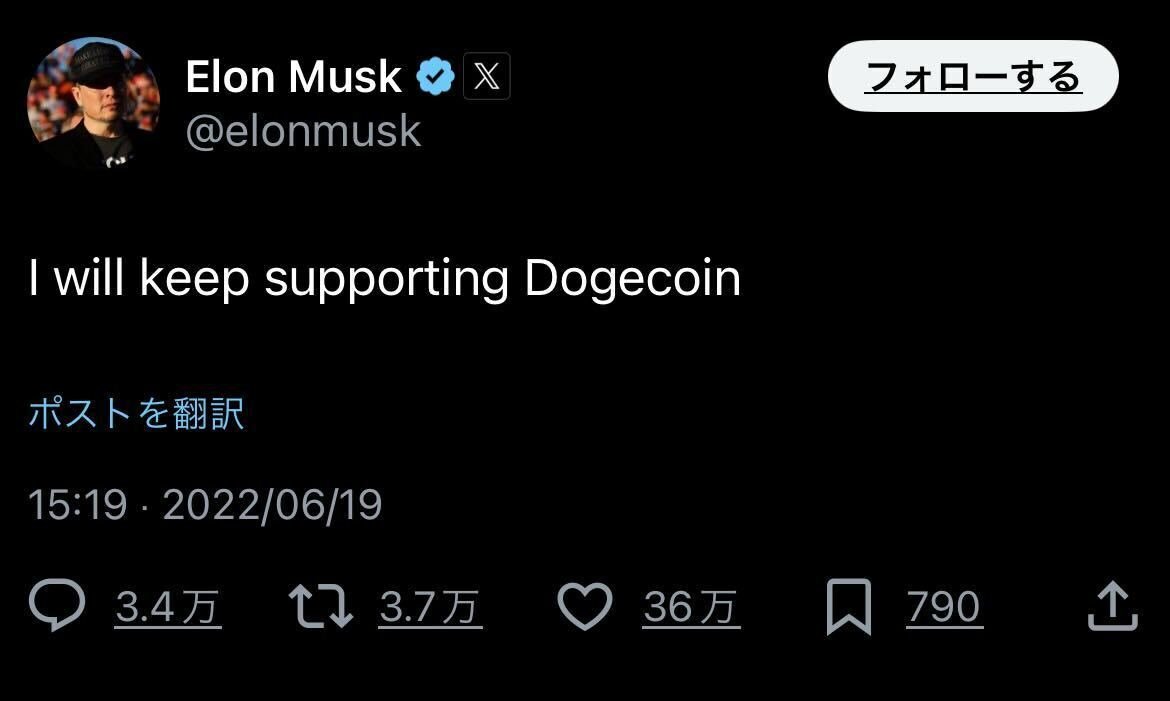Click the @elonmusk handle
The image size is (1170, 701).
(x=303, y=131)
